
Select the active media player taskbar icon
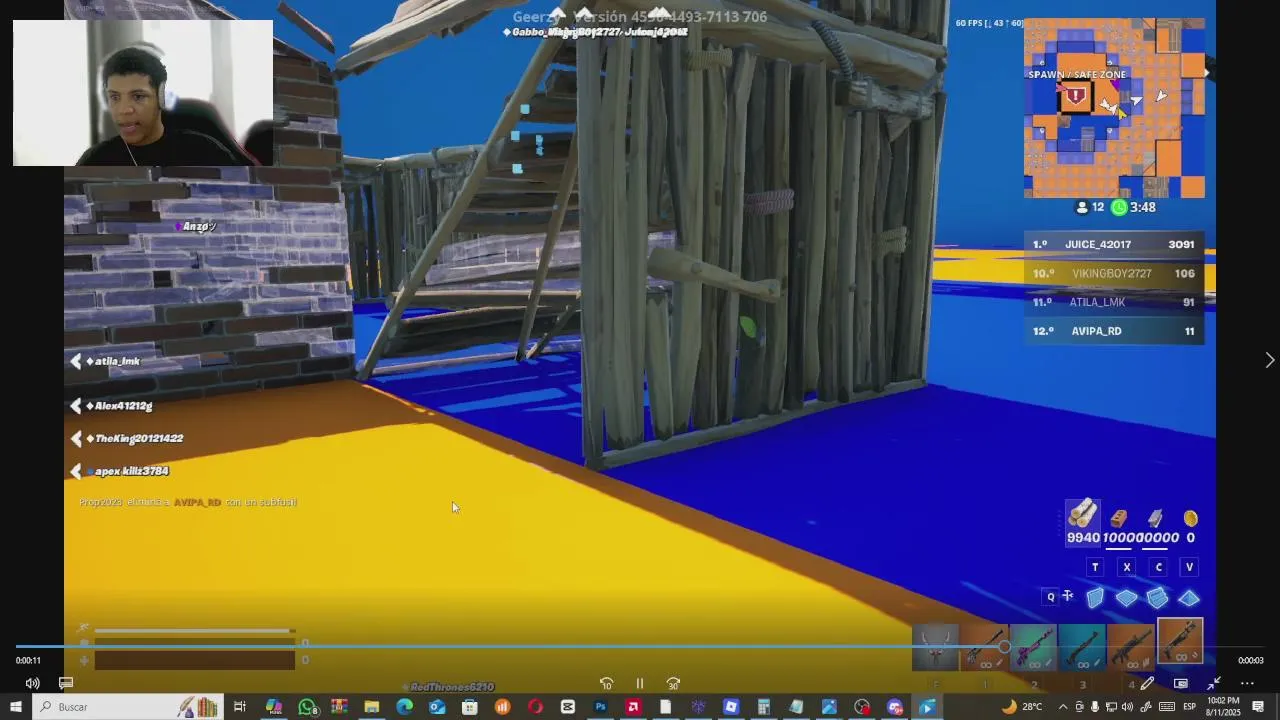tap(927, 707)
